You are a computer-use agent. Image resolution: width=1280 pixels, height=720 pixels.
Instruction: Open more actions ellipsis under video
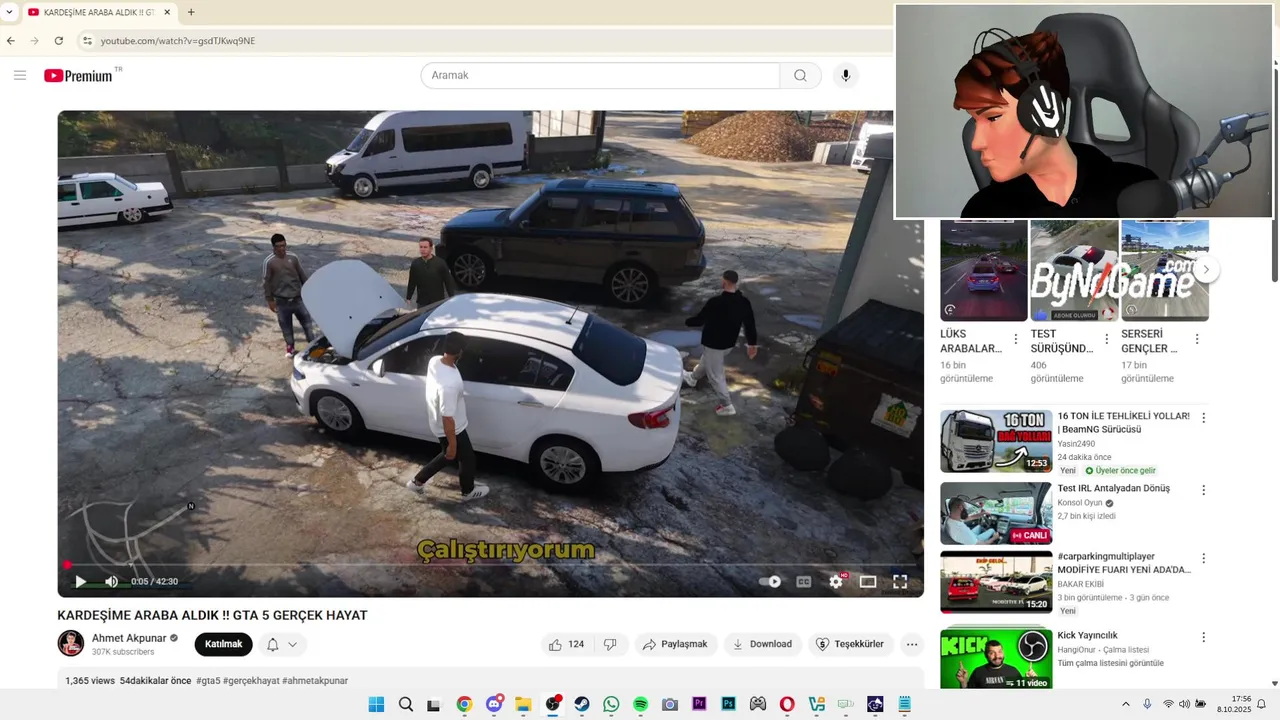pos(911,644)
